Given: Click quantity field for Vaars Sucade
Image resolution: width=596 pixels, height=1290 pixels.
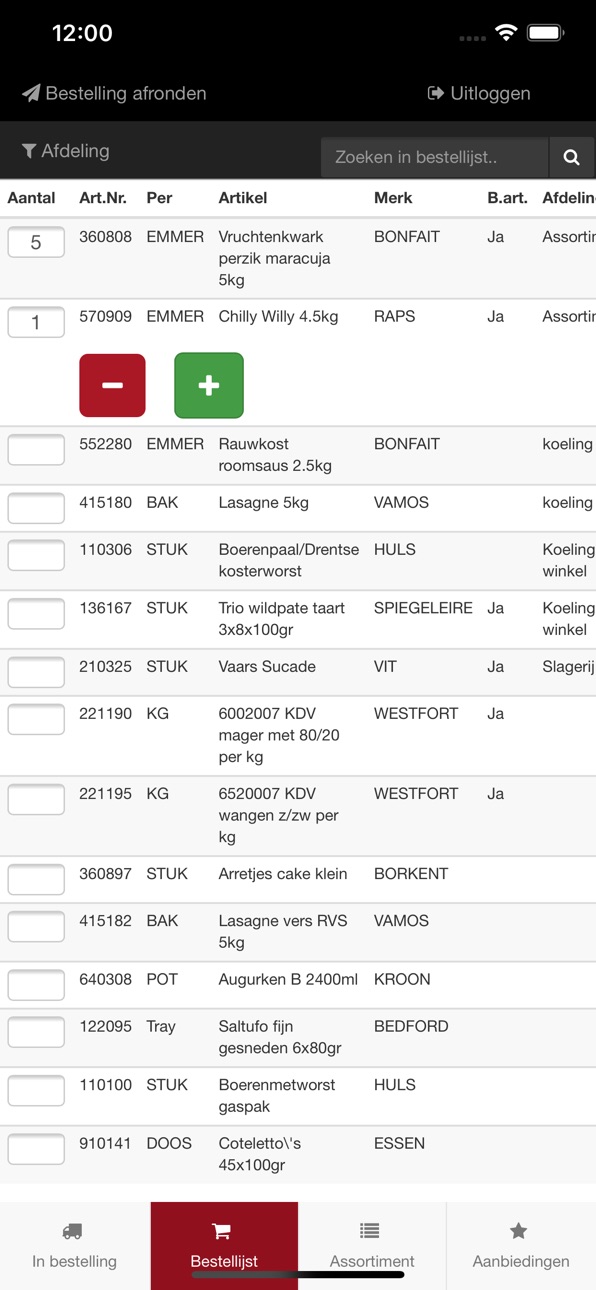Looking at the screenshot, I should 36,672.
